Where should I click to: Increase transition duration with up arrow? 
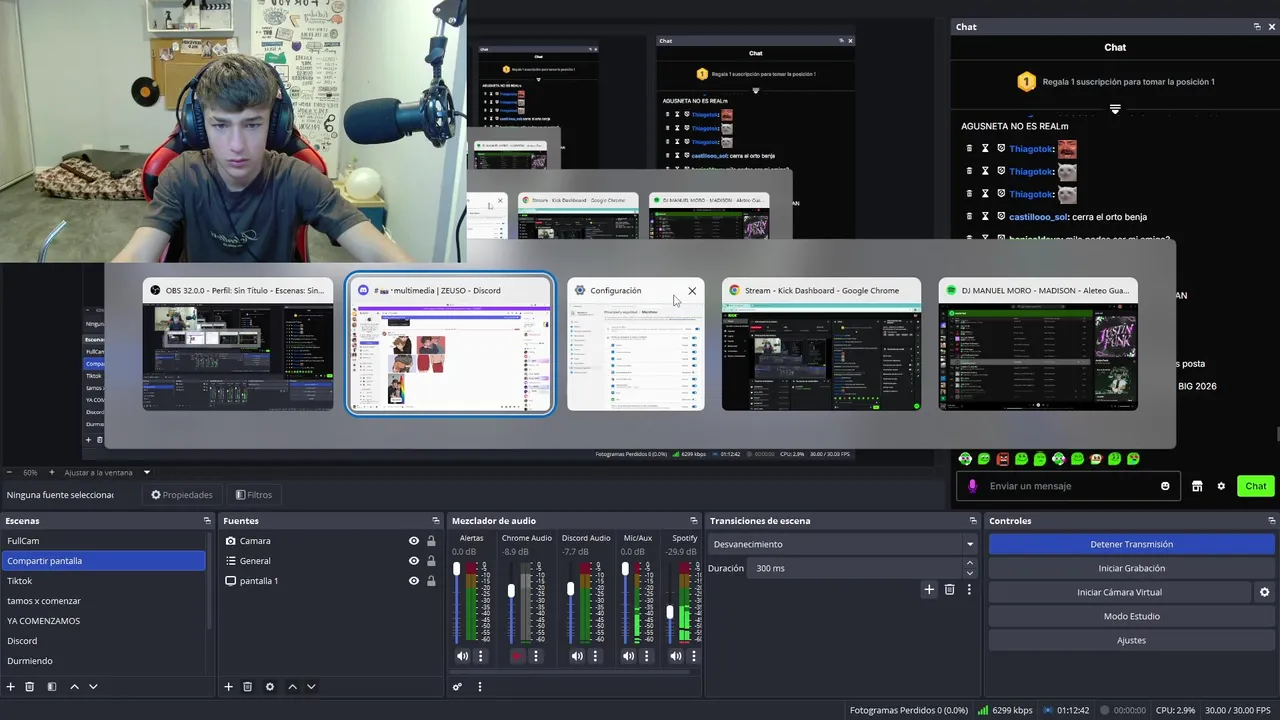click(969, 564)
